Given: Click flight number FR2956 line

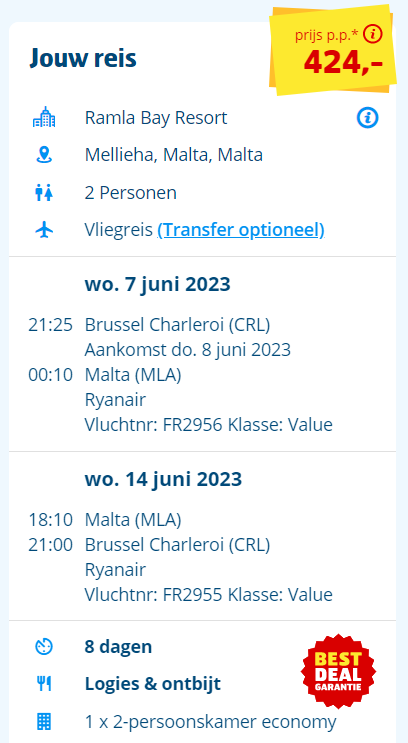Looking at the screenshot, I should [x=209, y=425].
